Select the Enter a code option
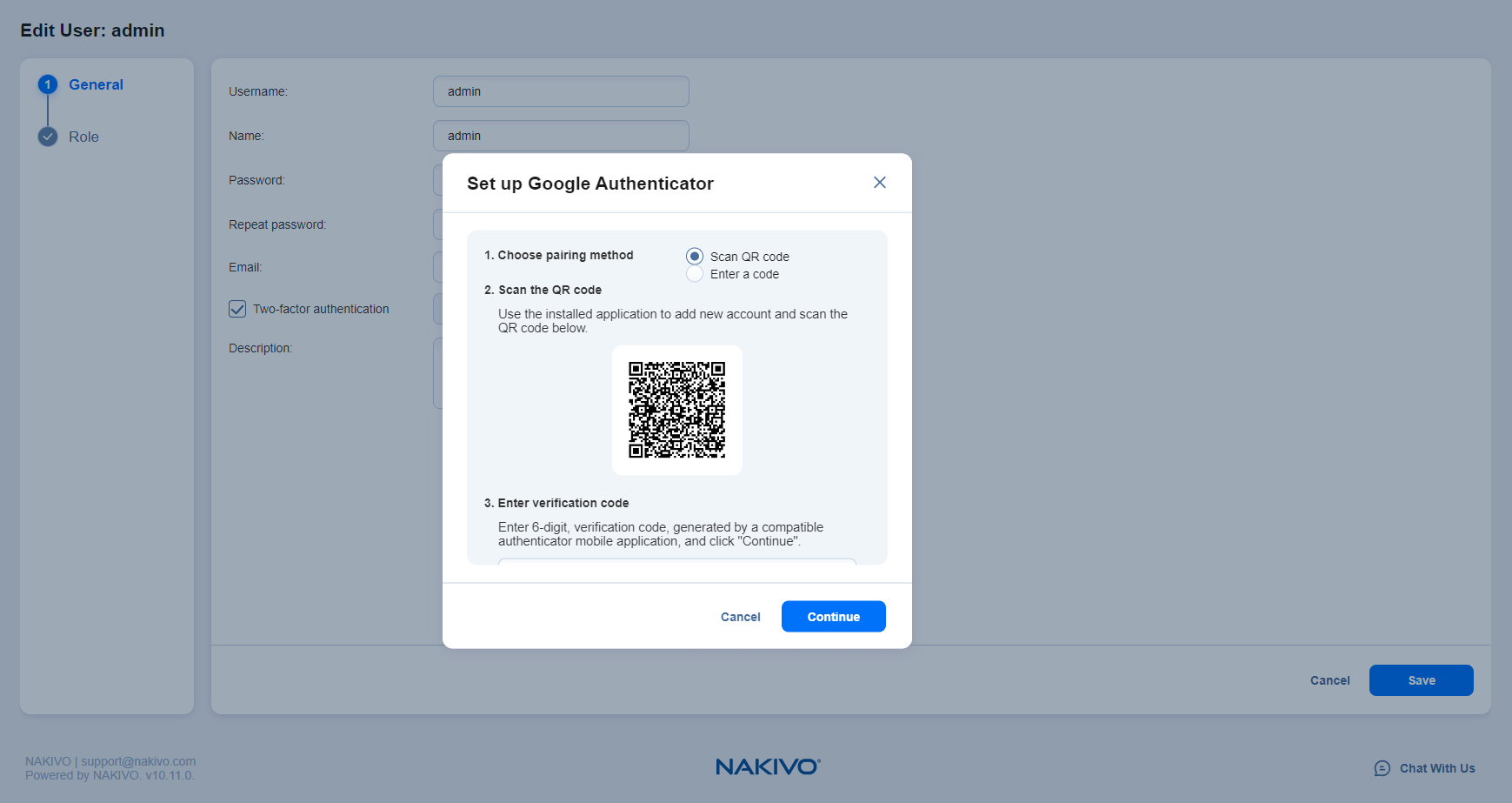 [x=695, y=274]
